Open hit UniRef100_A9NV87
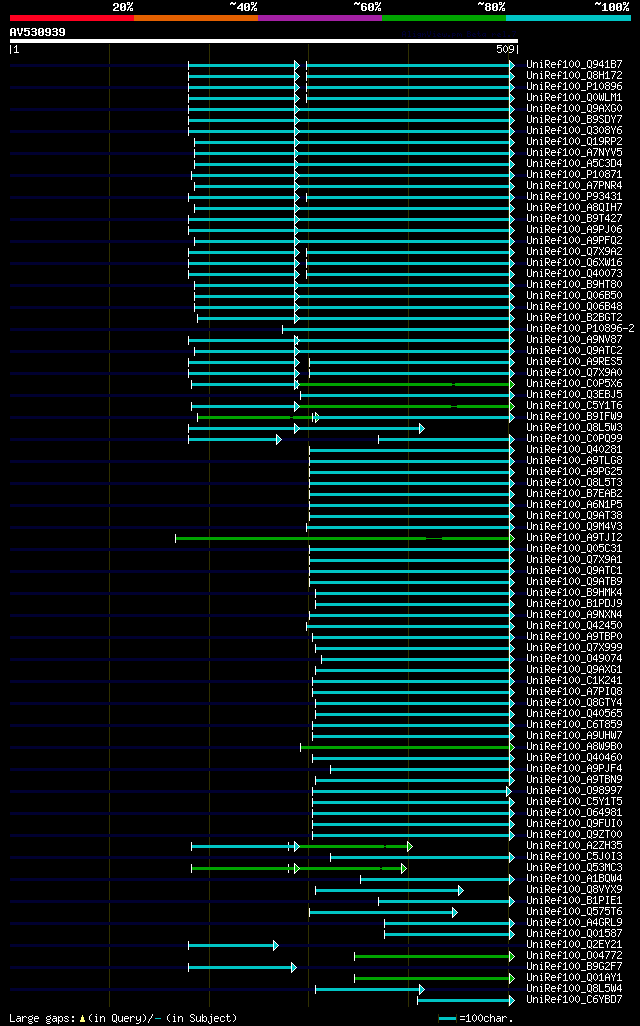 575,340
